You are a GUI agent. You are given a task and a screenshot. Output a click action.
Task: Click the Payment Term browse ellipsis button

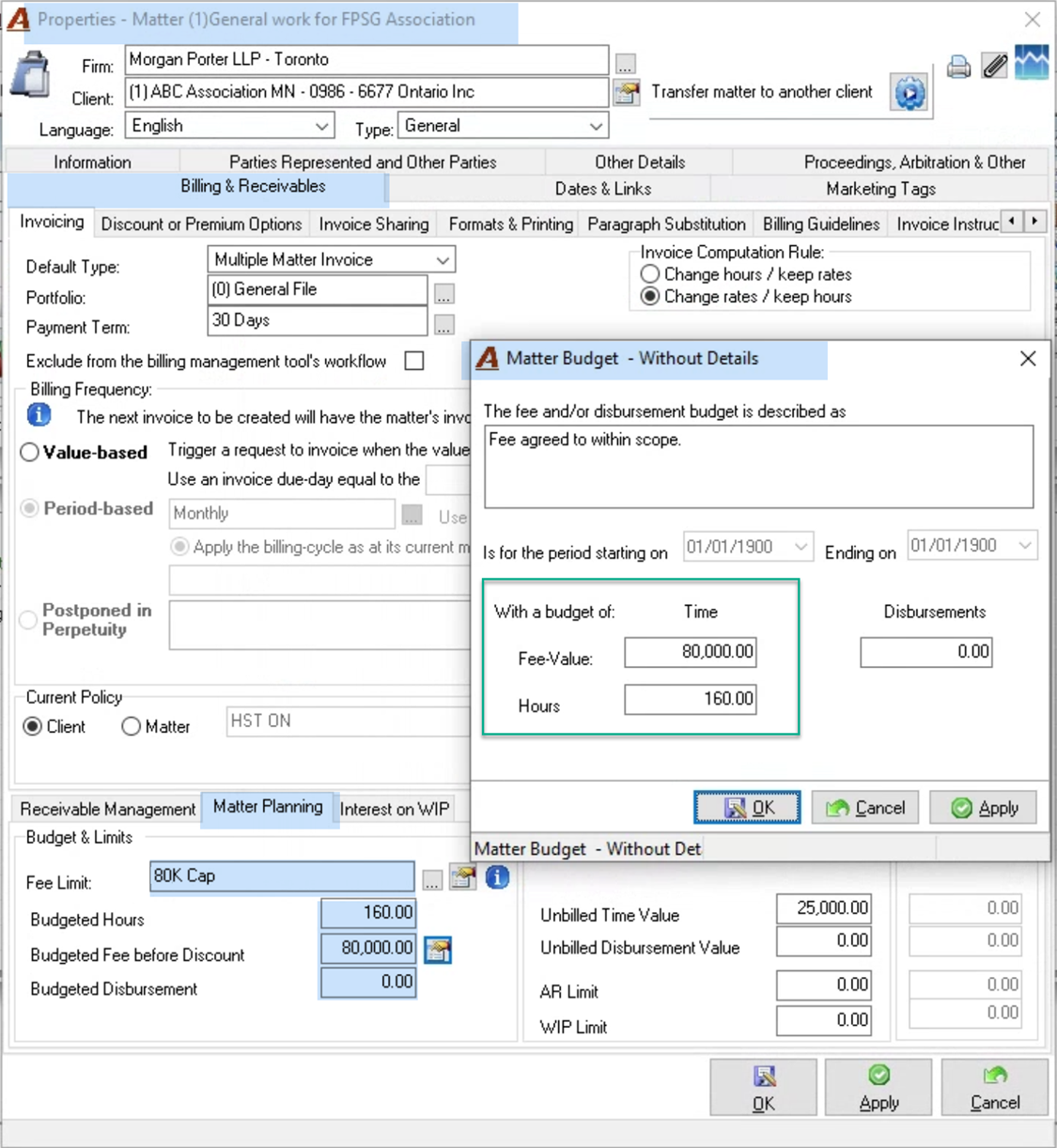pos(444,325)
